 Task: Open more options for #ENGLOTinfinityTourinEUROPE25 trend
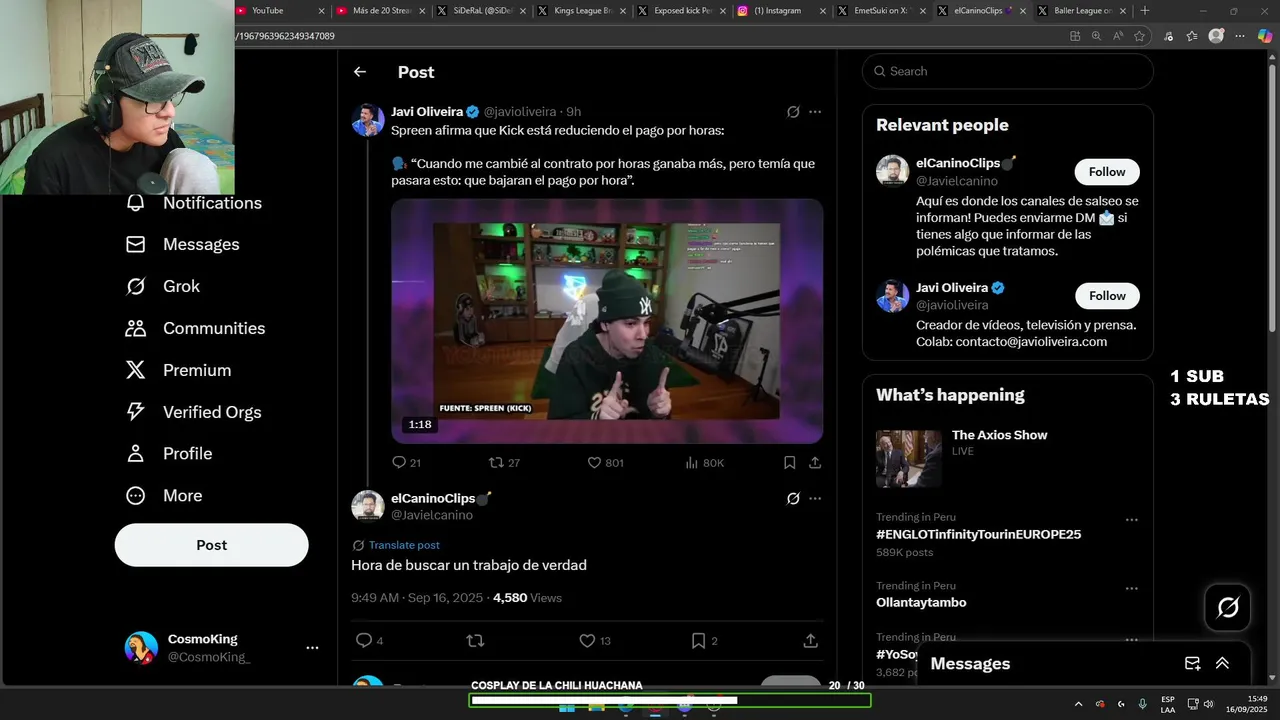pyautogui.click(x=1132, y=520)
